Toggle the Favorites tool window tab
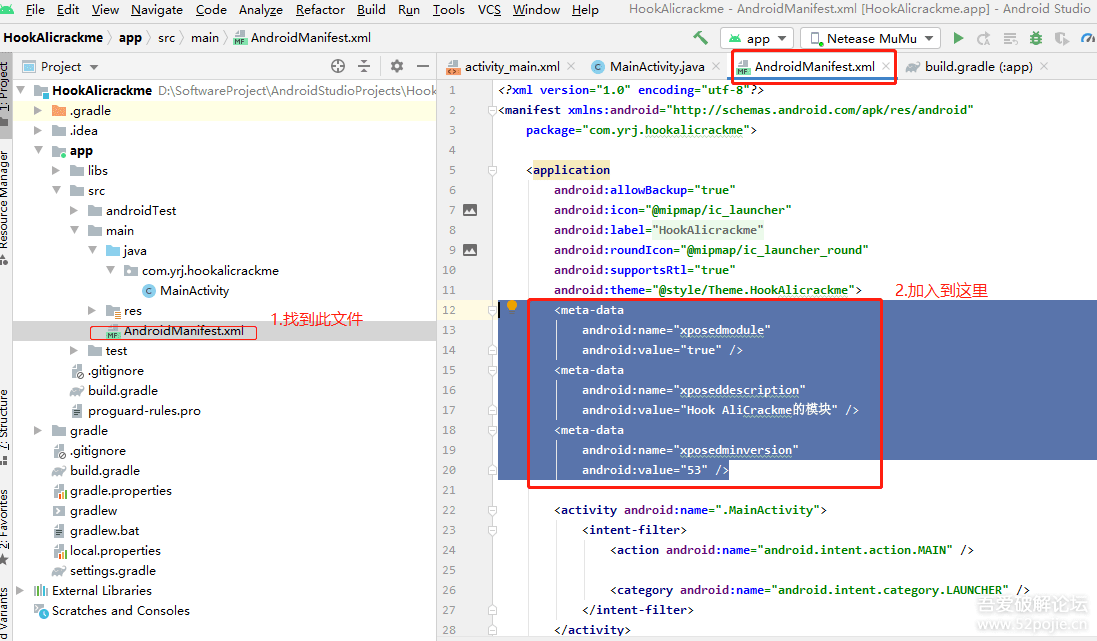 [5, 527]
